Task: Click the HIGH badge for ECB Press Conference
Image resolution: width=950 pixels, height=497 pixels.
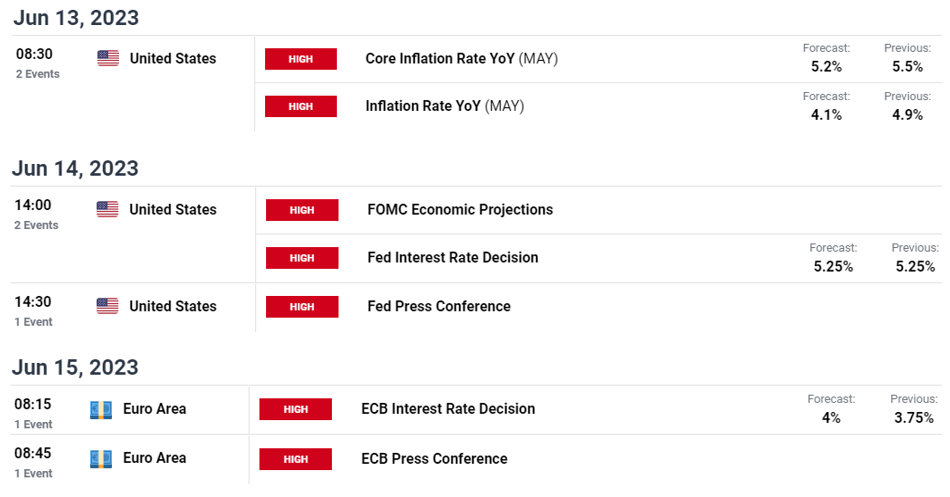Action: click(x=296, y=459)
